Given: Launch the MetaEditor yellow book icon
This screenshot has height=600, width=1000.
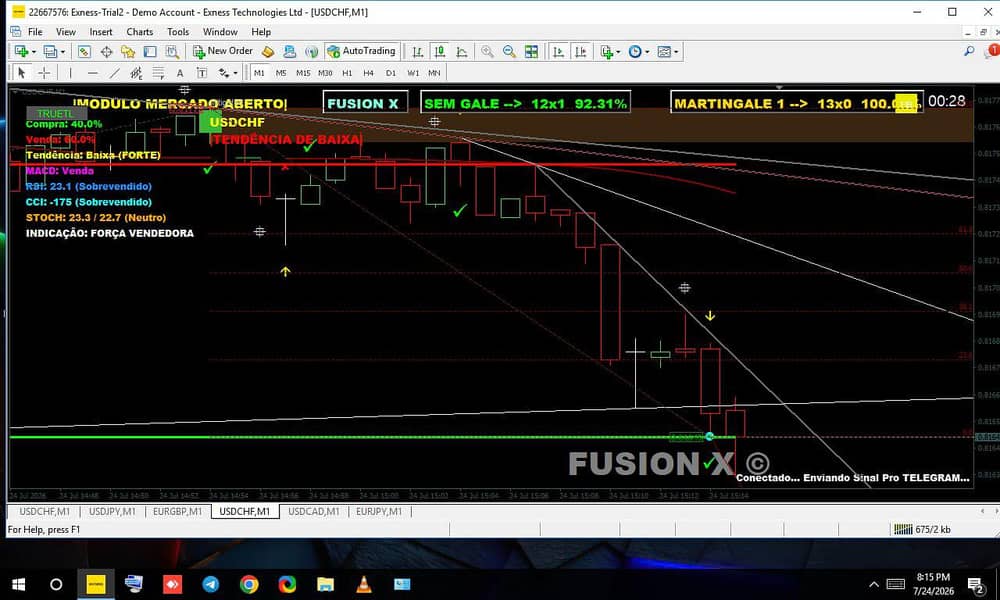Looking at the screenshot, I should (268, 52).
